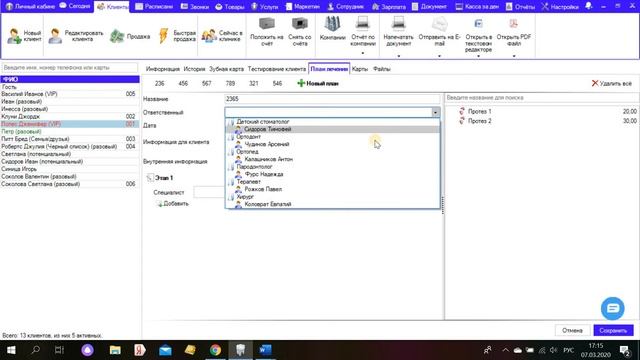Viewport: 640px width, 360px height.
Task: Open File Explorer from the taskbar
Action: (115, 350)
